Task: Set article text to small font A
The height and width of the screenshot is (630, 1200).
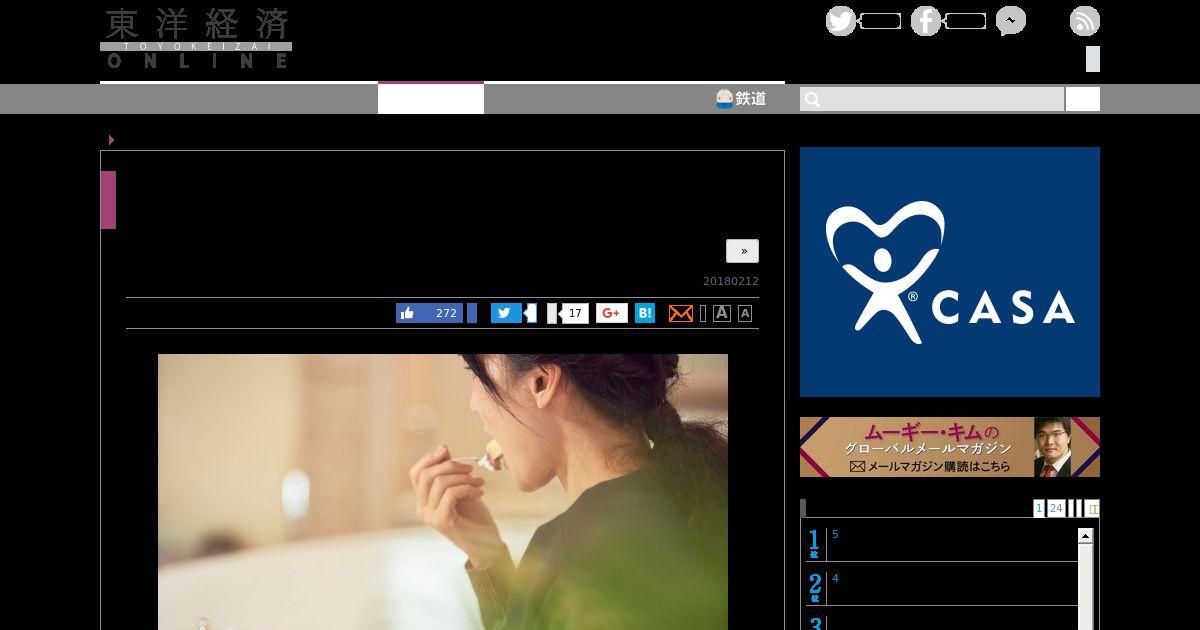Action: click(745, 313)
